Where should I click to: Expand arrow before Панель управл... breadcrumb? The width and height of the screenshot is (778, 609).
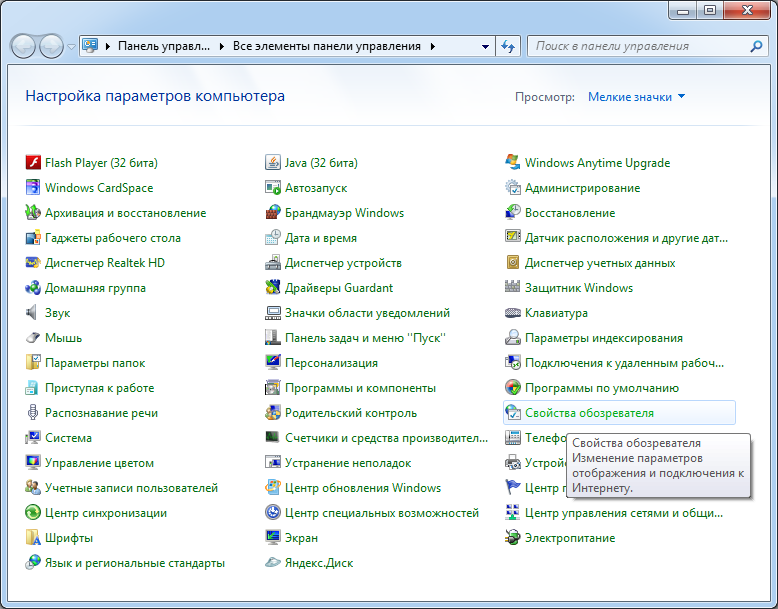coord(107,47)
